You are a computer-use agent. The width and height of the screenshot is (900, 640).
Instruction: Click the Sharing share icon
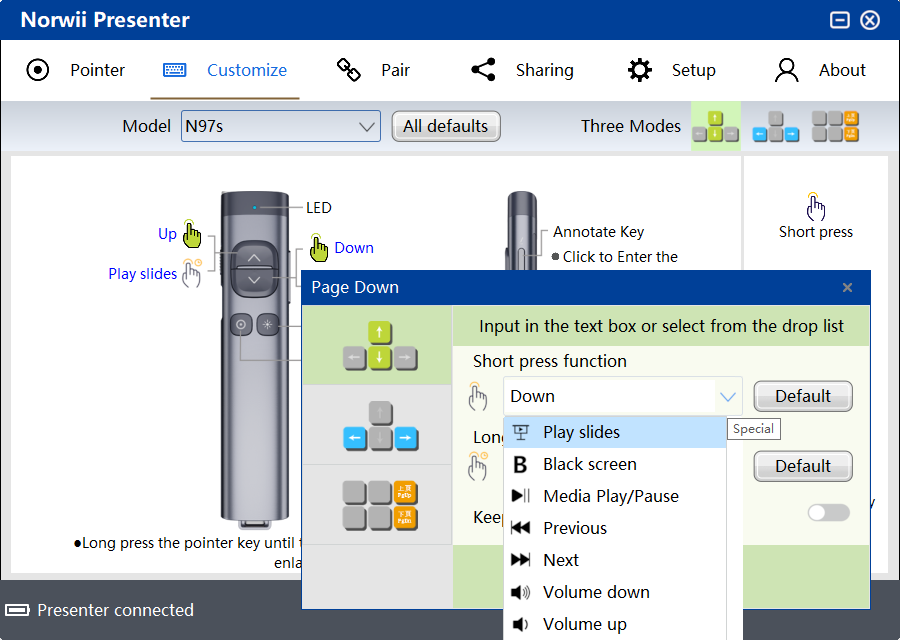483,70
